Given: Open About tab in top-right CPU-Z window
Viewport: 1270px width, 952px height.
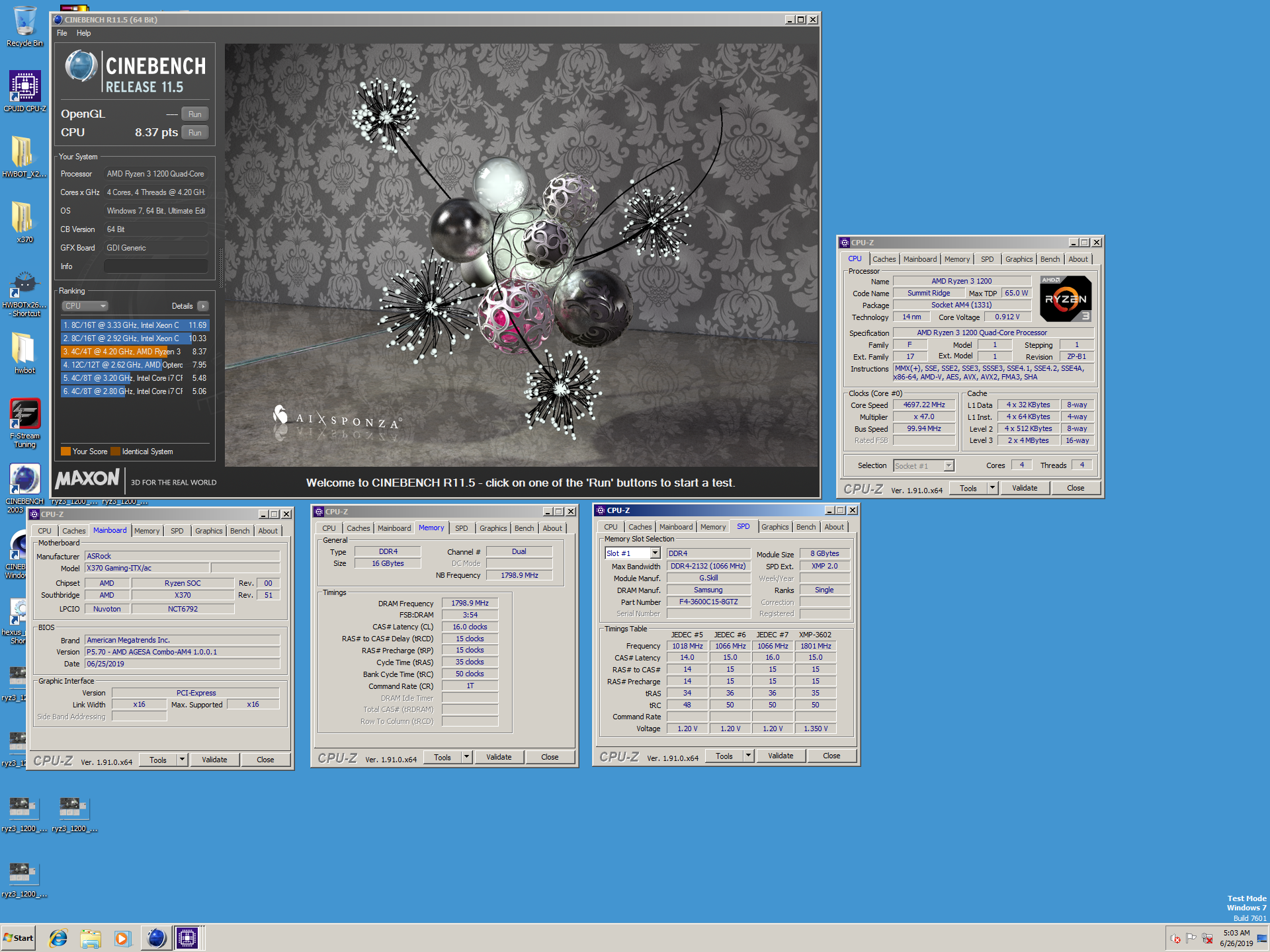Looking at the screenshot, I should tap(1078, 259).
